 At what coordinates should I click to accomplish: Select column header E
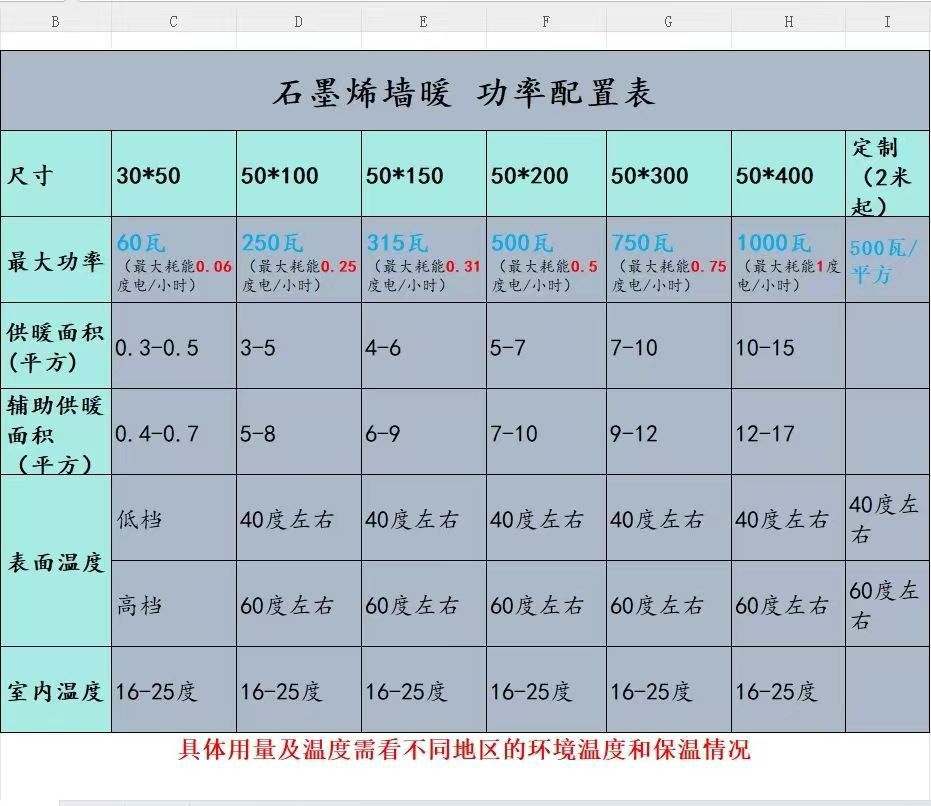pyautogui.click(x=421, y=19)
